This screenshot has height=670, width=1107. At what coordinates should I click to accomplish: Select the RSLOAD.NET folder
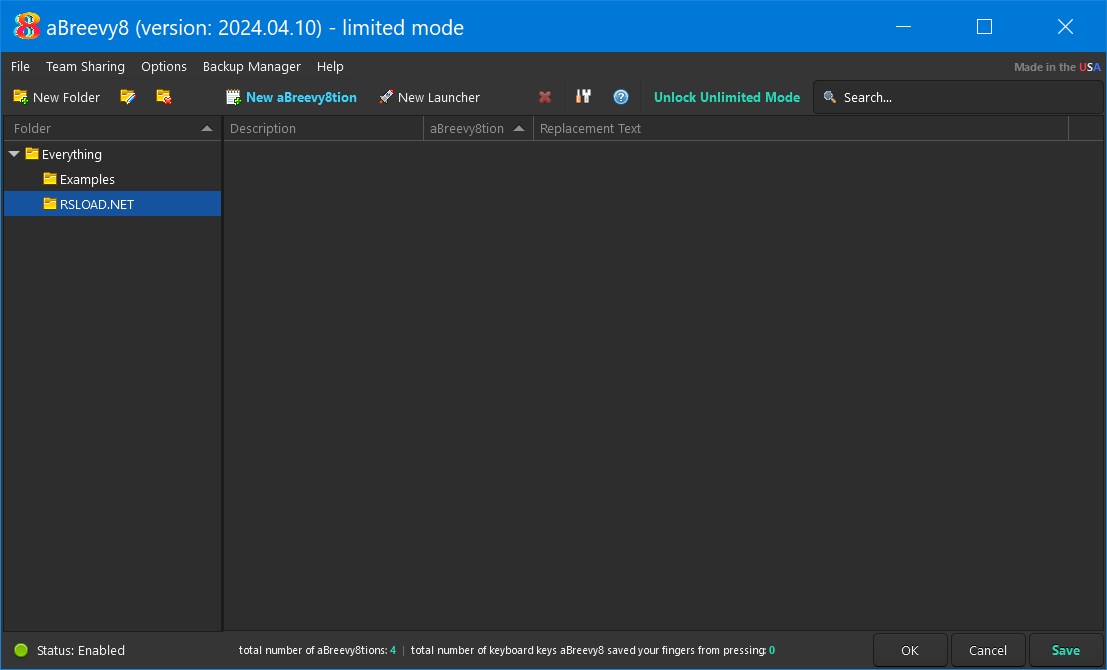pos(112,204)
